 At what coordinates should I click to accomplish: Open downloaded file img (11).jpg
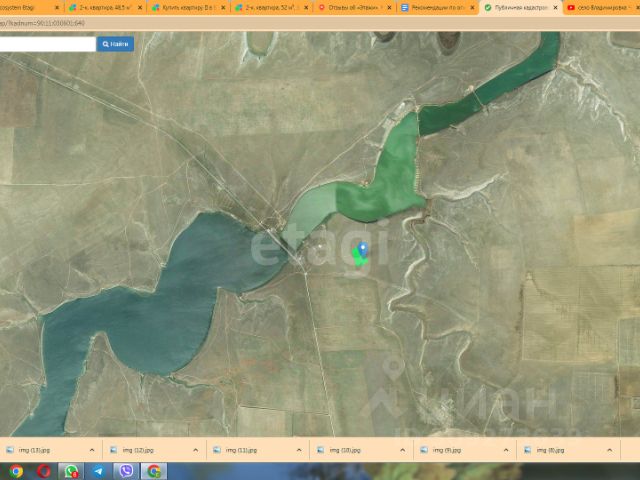point(241,450)
